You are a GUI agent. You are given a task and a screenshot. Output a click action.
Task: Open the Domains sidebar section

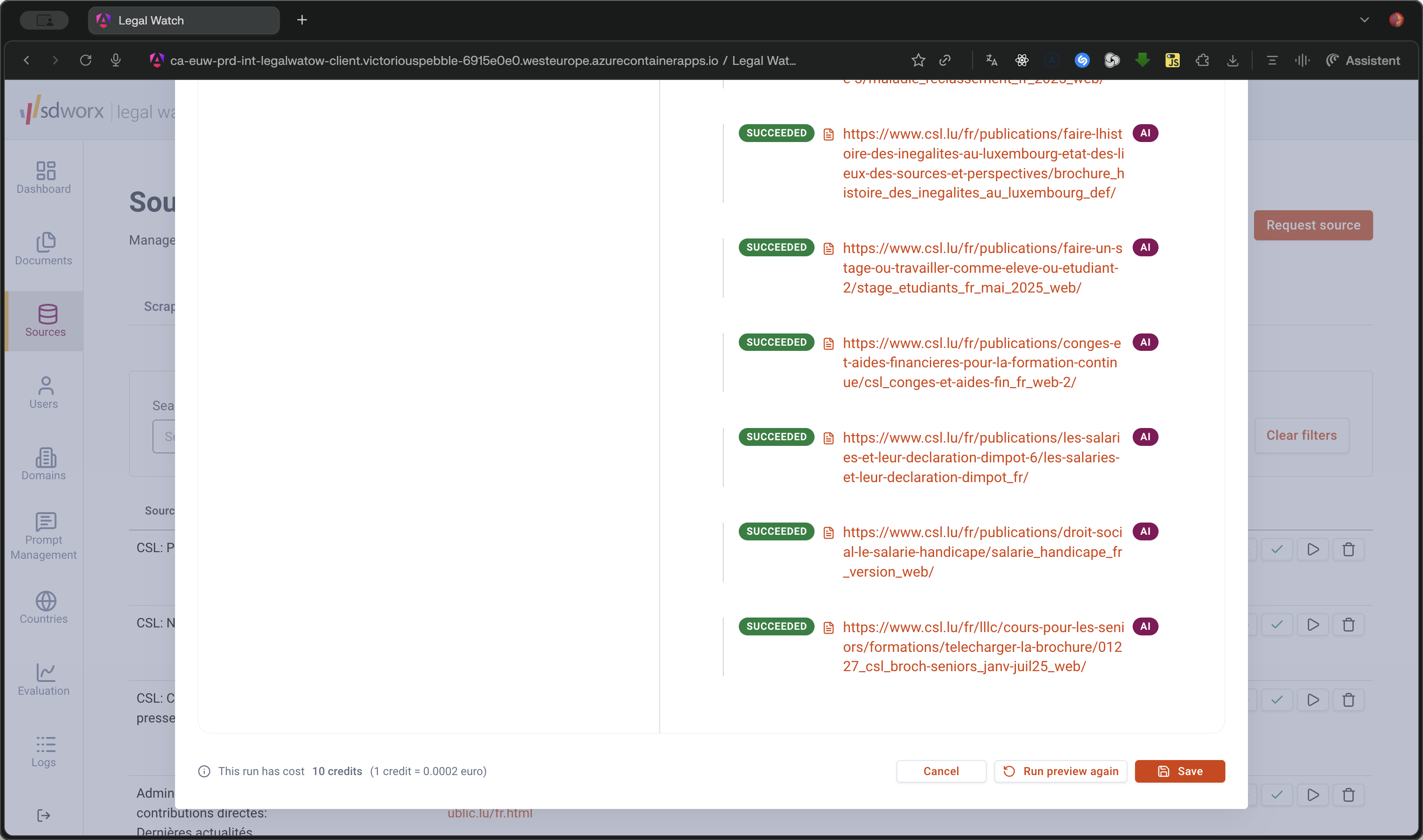[x=44, y=464]
